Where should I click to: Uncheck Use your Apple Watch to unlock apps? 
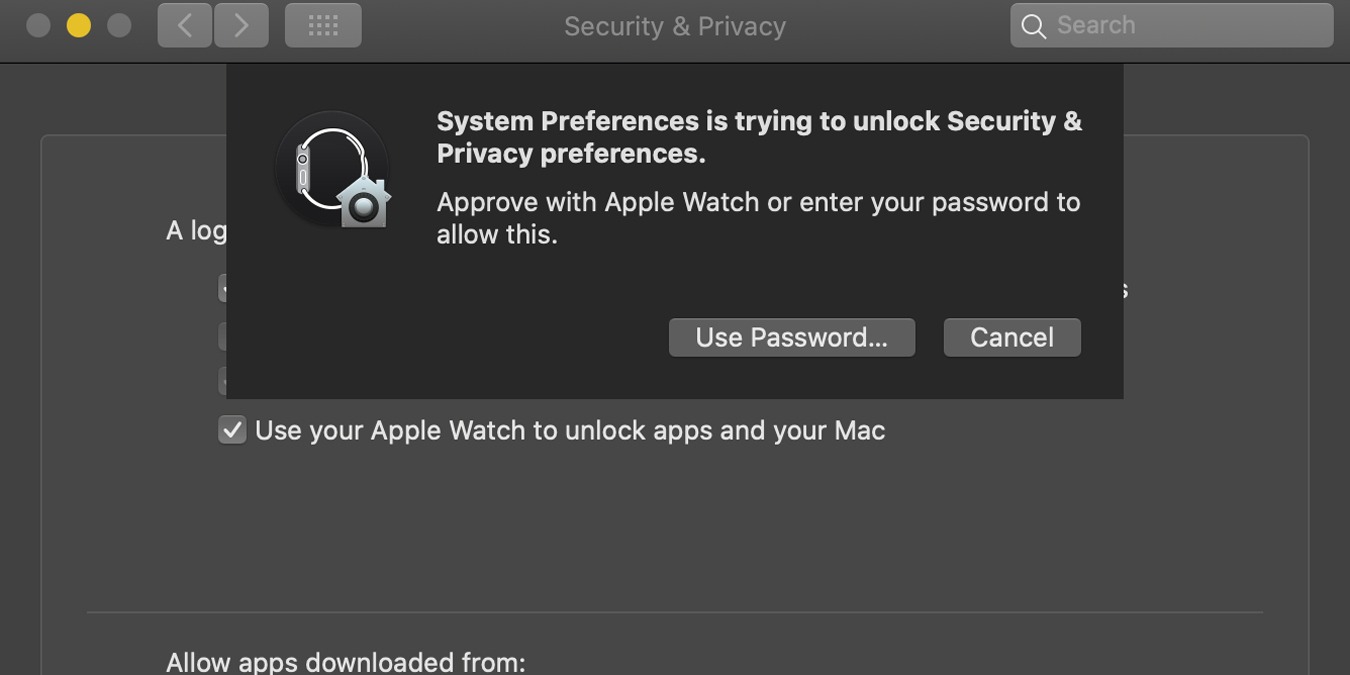(231, 429)
